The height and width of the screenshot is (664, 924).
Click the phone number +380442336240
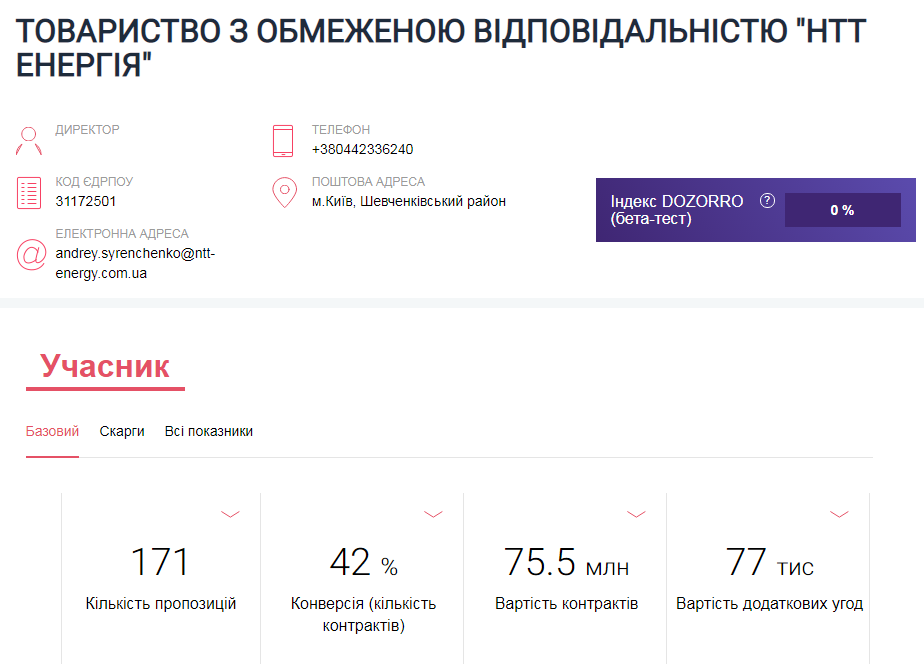362,150
